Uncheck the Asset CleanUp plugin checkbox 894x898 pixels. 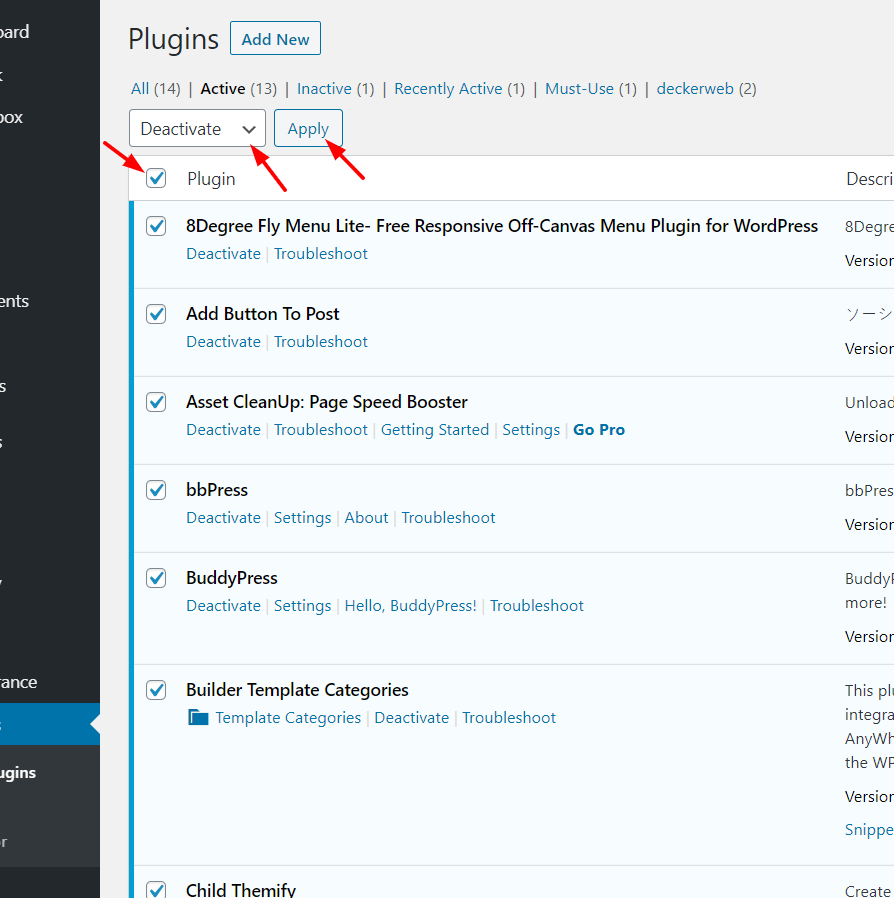tap(156, 402)
